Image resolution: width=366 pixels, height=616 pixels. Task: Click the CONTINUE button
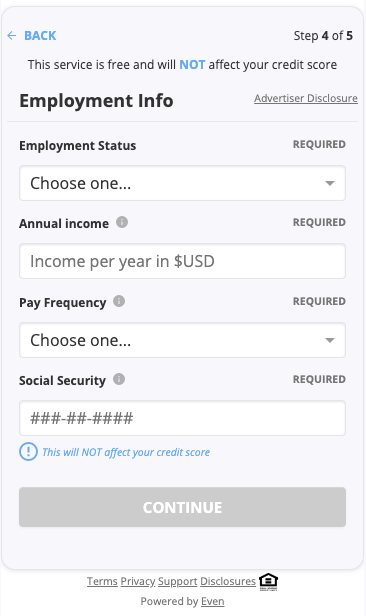(x=183, y=507)
